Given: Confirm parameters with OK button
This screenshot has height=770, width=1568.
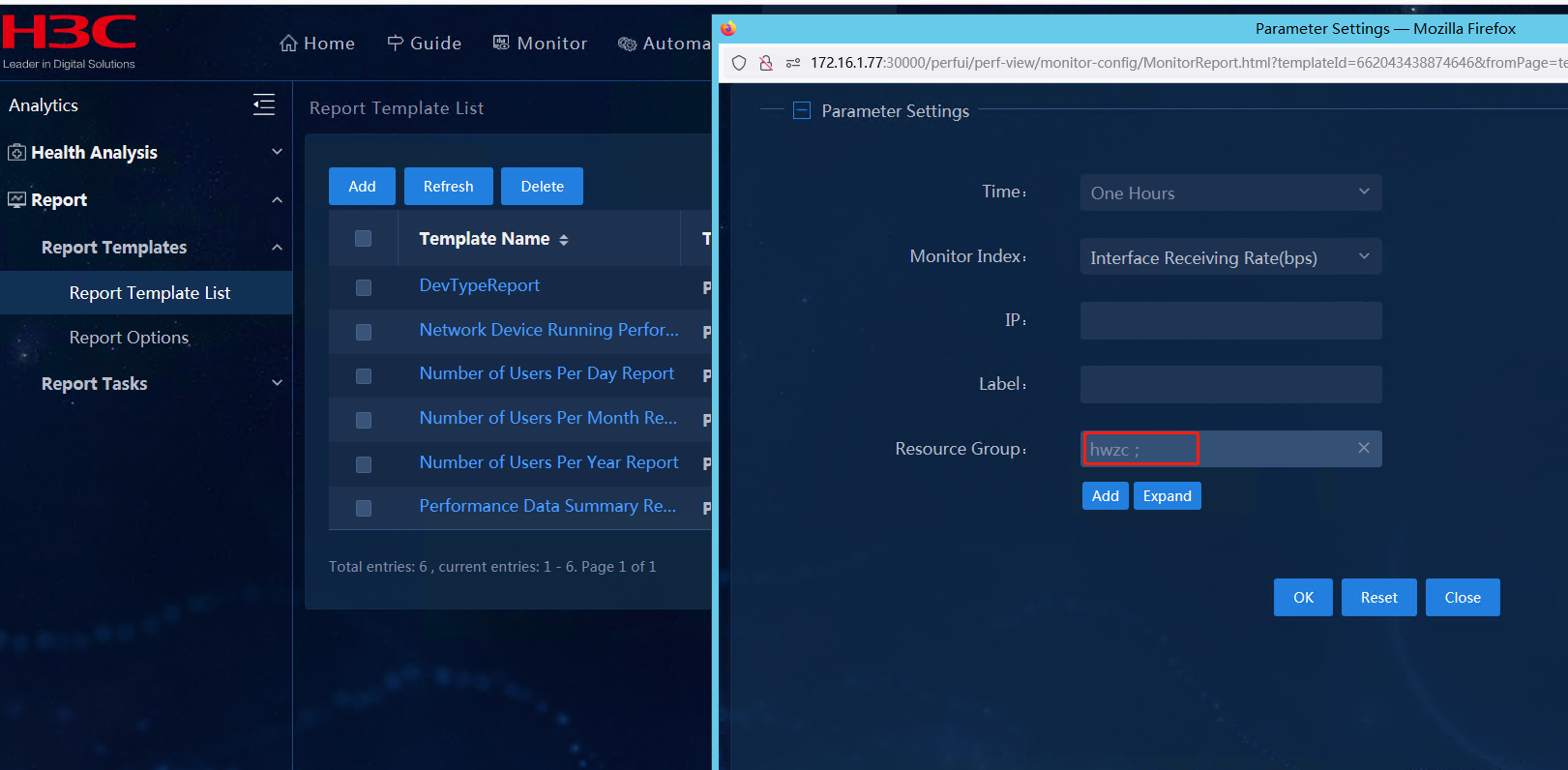Looking at the screenshot, I should click(x=1303, y=597).
